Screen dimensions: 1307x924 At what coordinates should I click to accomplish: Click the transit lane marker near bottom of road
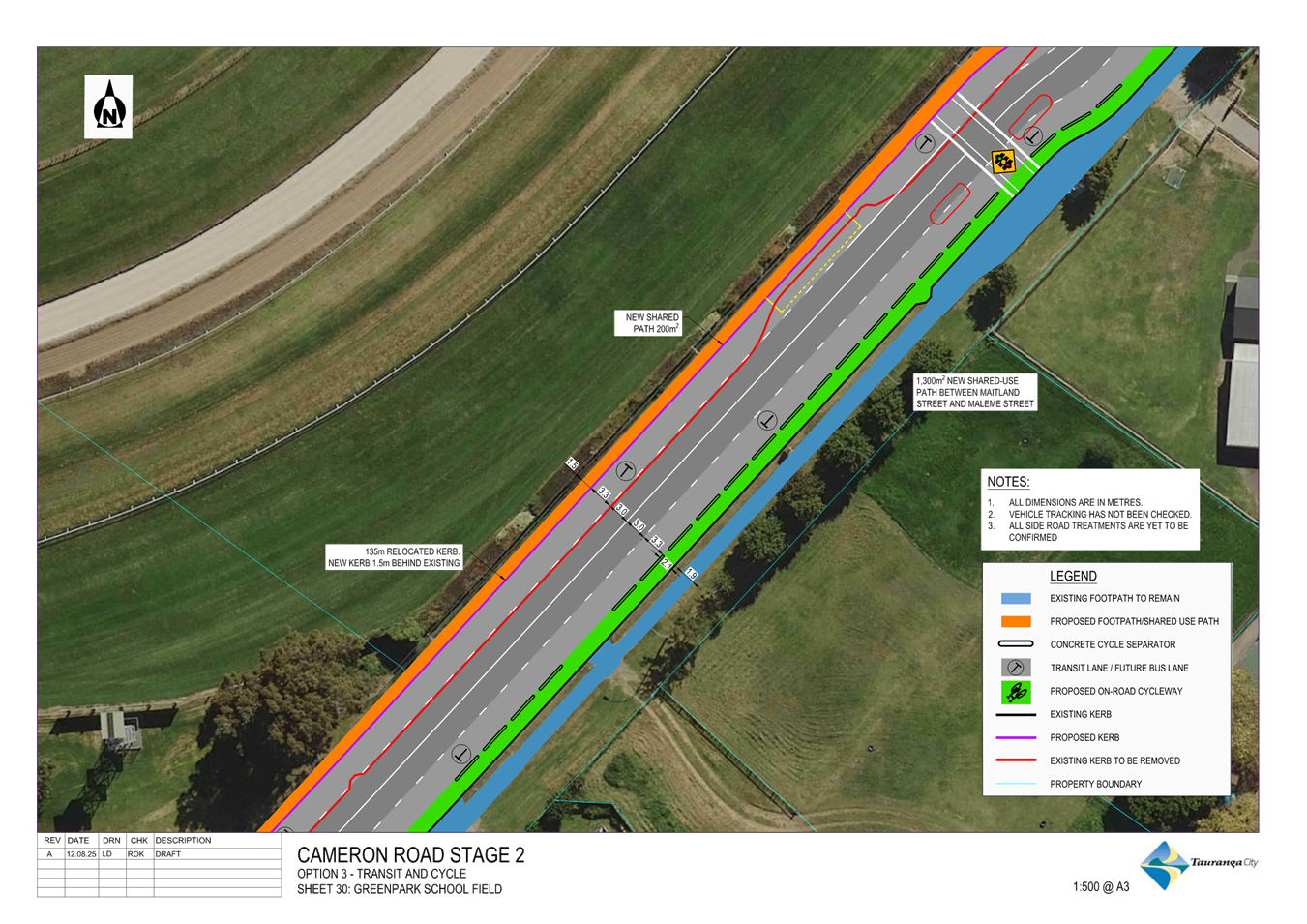pos(461,755)
